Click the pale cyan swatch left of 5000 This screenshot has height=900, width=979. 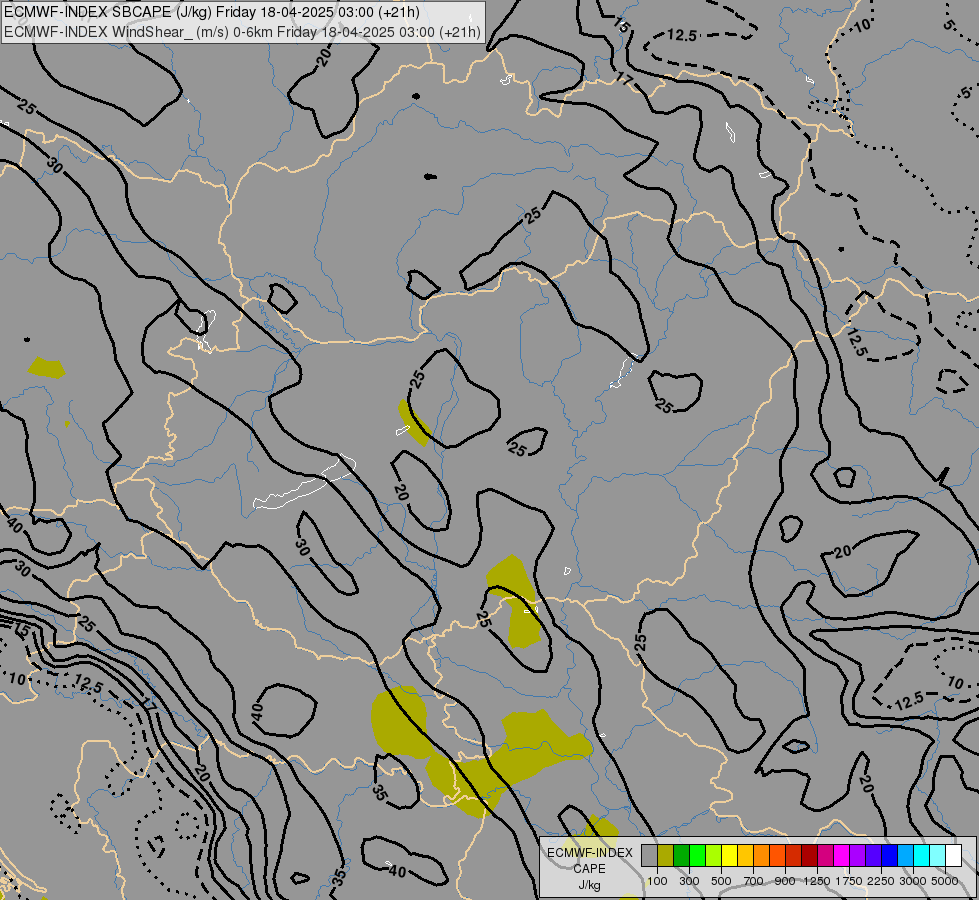point(937,855)
